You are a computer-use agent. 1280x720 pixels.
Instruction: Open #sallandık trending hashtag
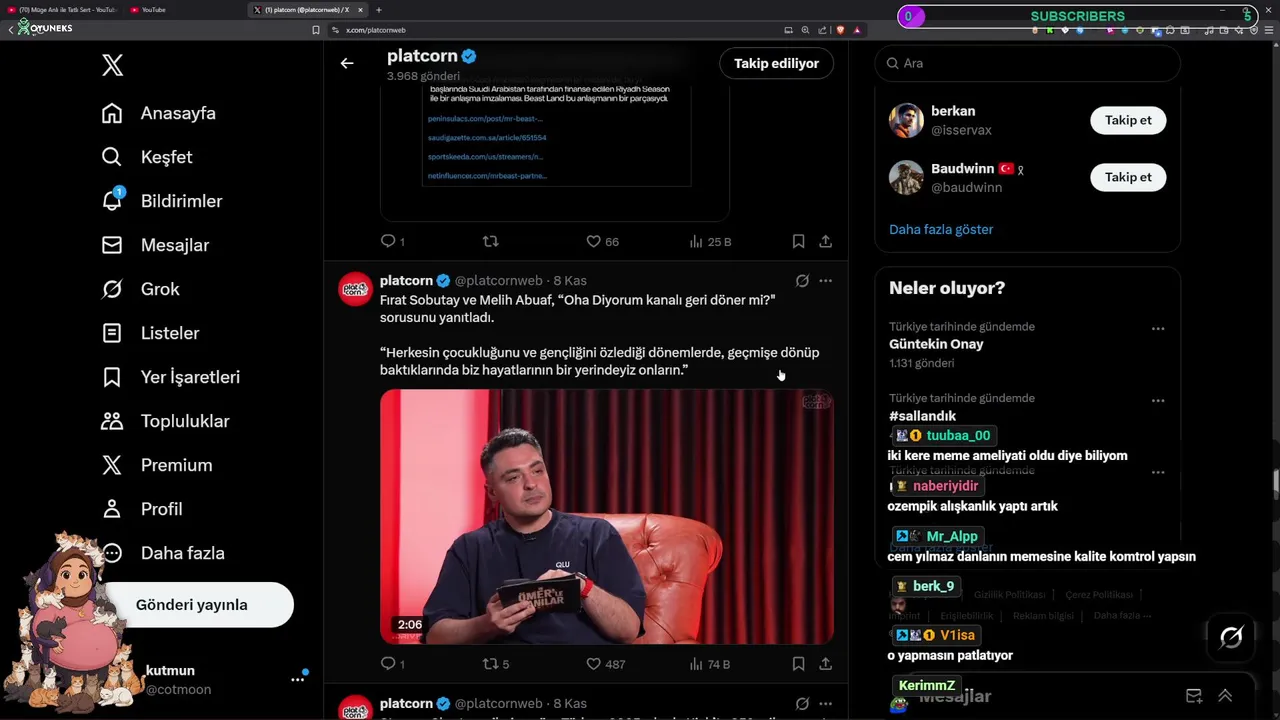922,416
